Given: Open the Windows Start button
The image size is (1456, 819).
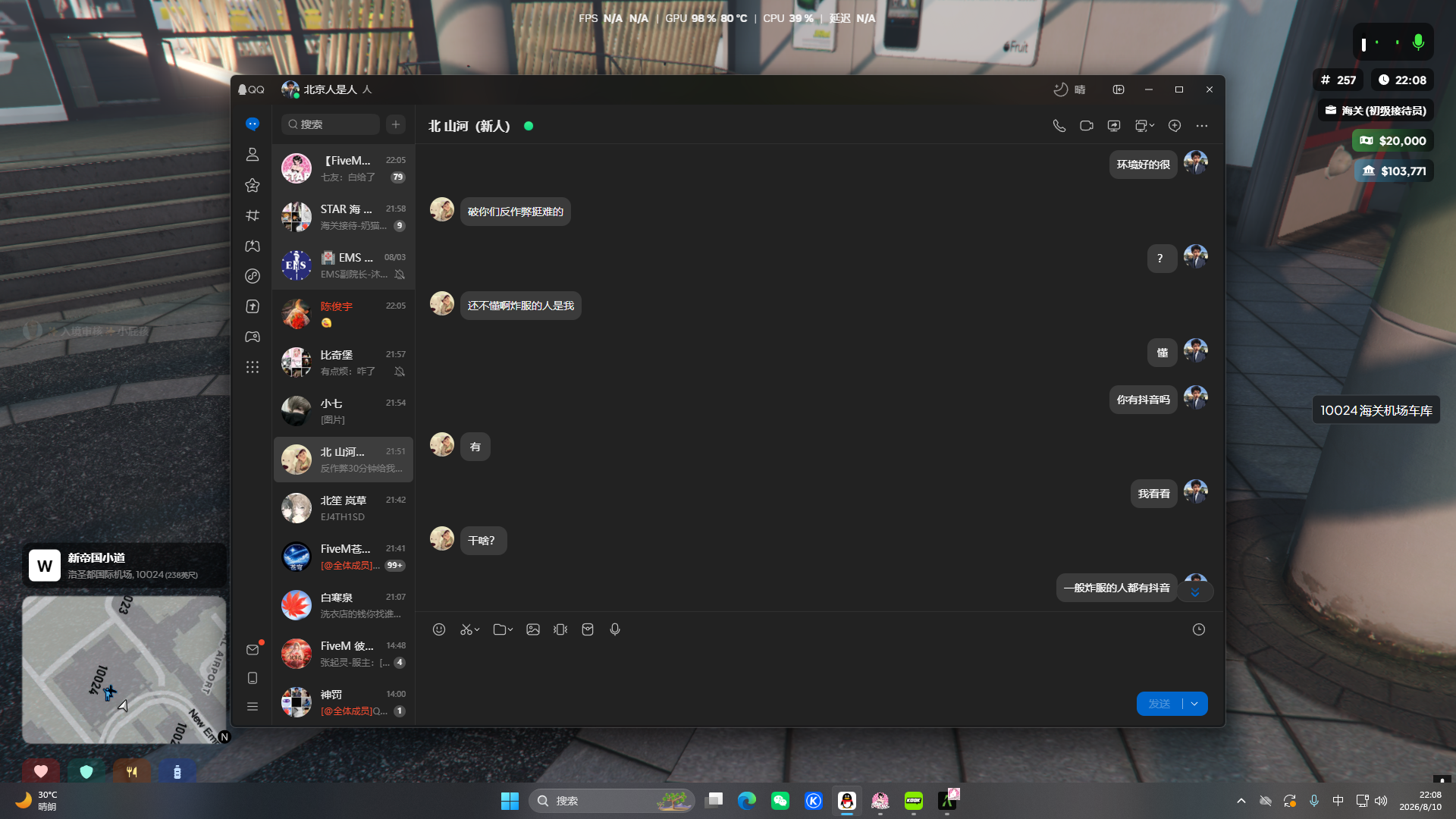Looking at the screenshot, I should point(510,801).
